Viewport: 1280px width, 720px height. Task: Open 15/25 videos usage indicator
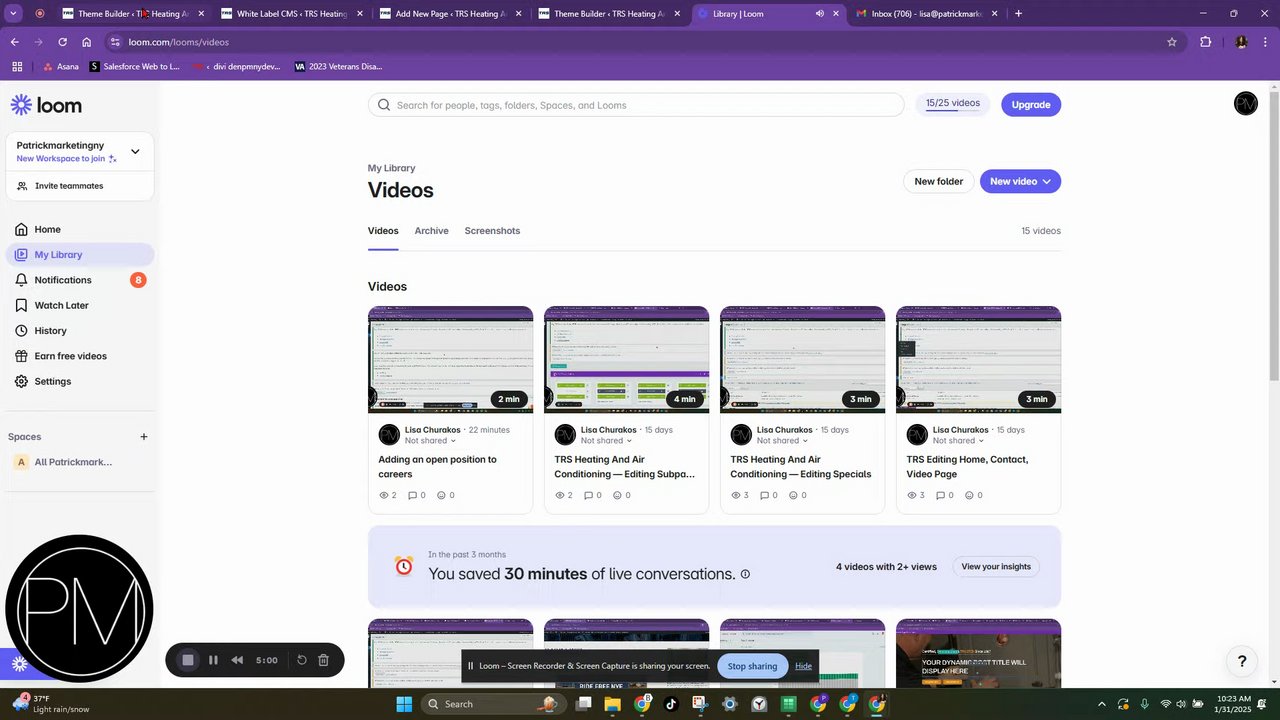click(x=952, y=104)
